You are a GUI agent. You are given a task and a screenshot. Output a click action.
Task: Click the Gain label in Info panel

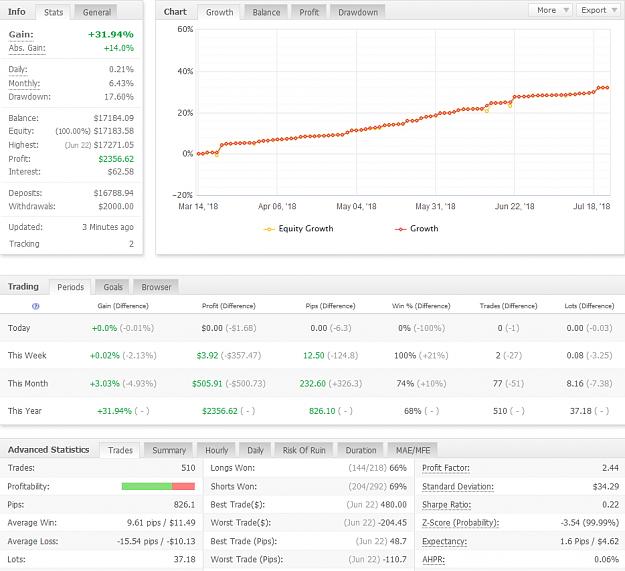coord(21,34)
